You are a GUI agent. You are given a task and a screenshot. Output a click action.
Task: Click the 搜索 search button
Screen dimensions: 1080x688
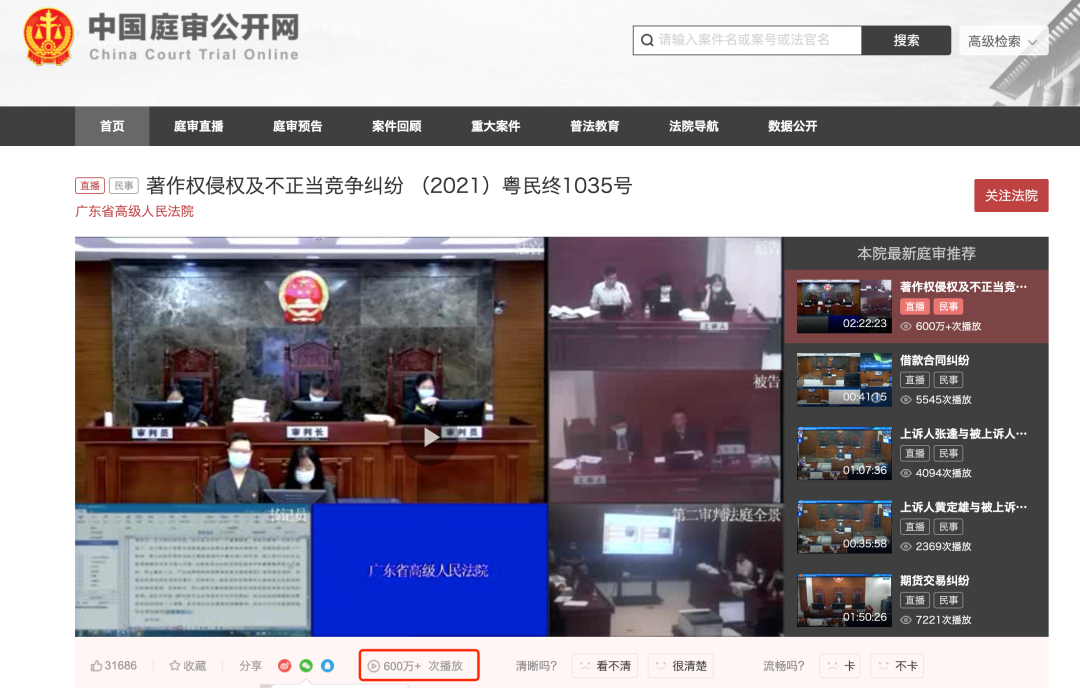pyautogui.click(x=906, y=41)
